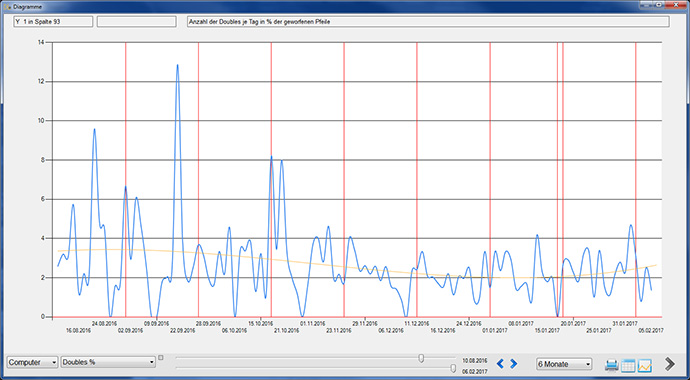Screen dimensions: 690x380
Task: Toggle the small checkbox beside Doubles %
Action: point(161,358)
